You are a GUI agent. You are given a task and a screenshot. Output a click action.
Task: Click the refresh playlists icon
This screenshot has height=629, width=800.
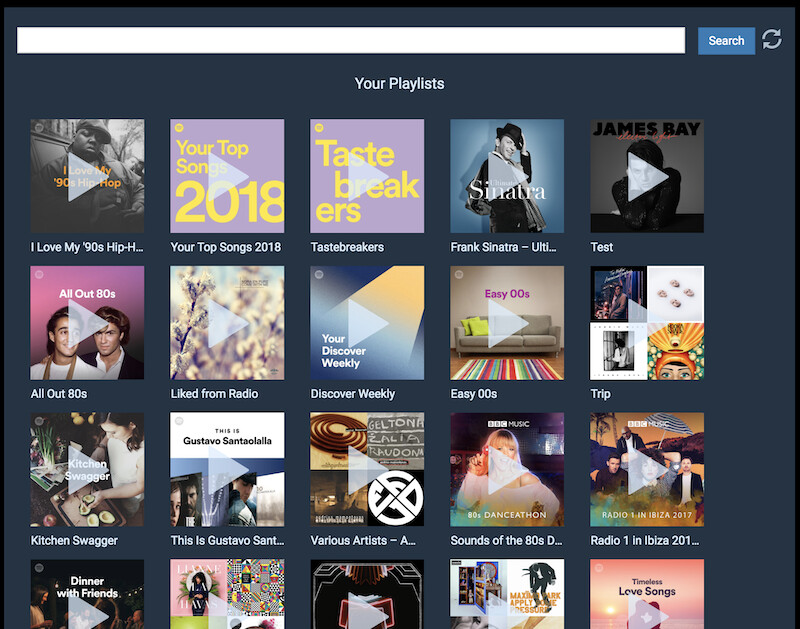point(771,39)
